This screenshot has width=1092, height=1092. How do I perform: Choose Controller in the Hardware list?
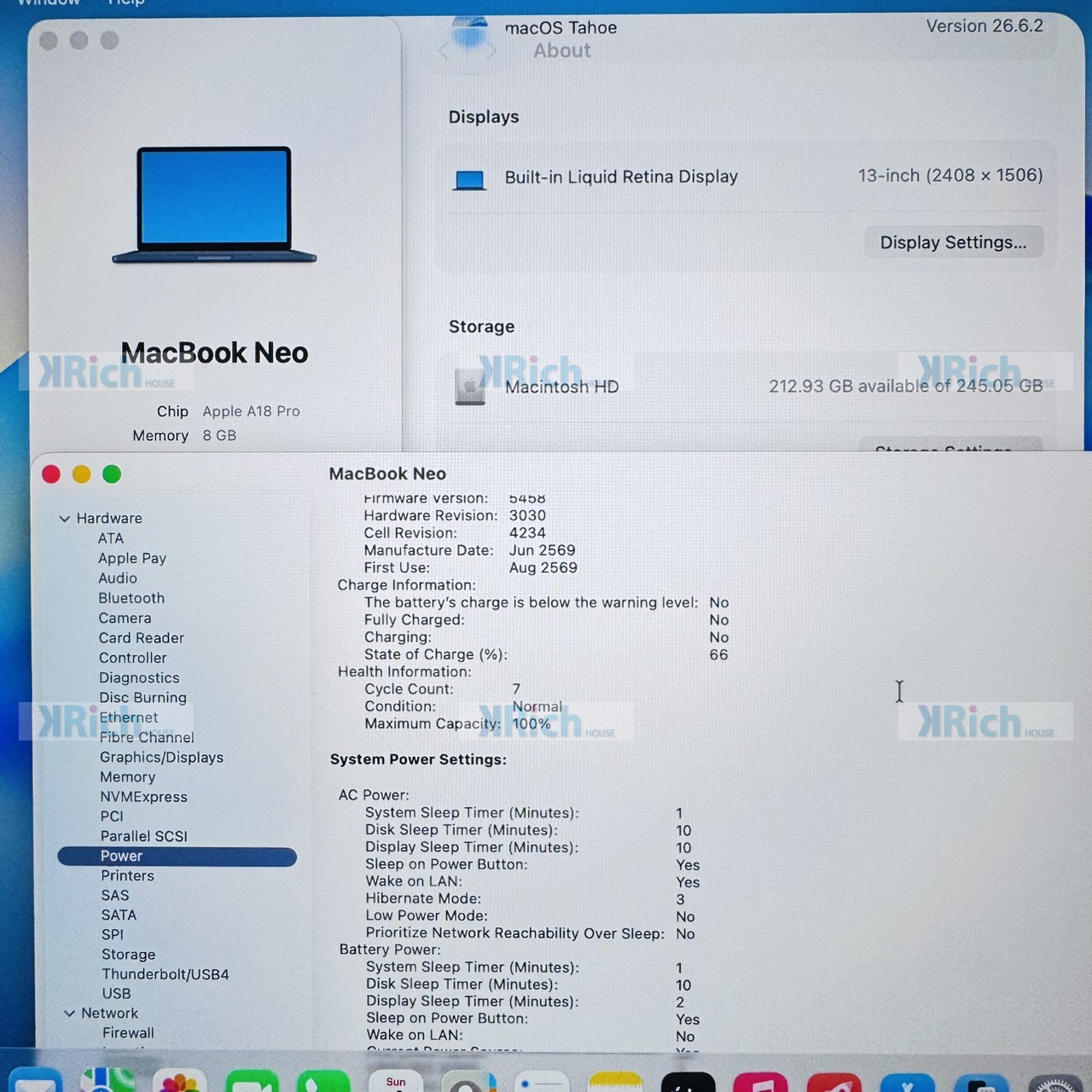[x=133, y=658]
